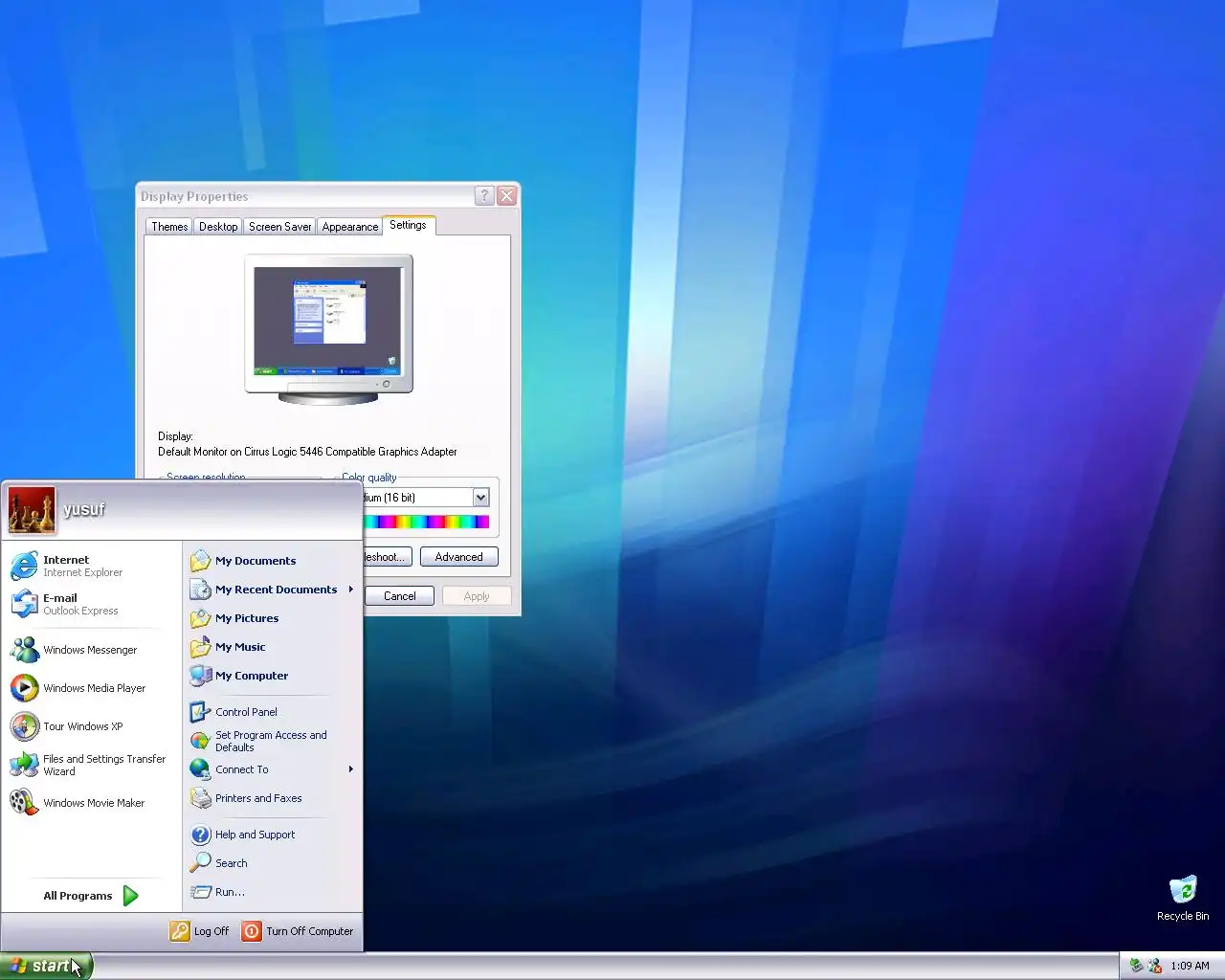
Task: Click Cancel in Display Properties
Action: [400, 596]
